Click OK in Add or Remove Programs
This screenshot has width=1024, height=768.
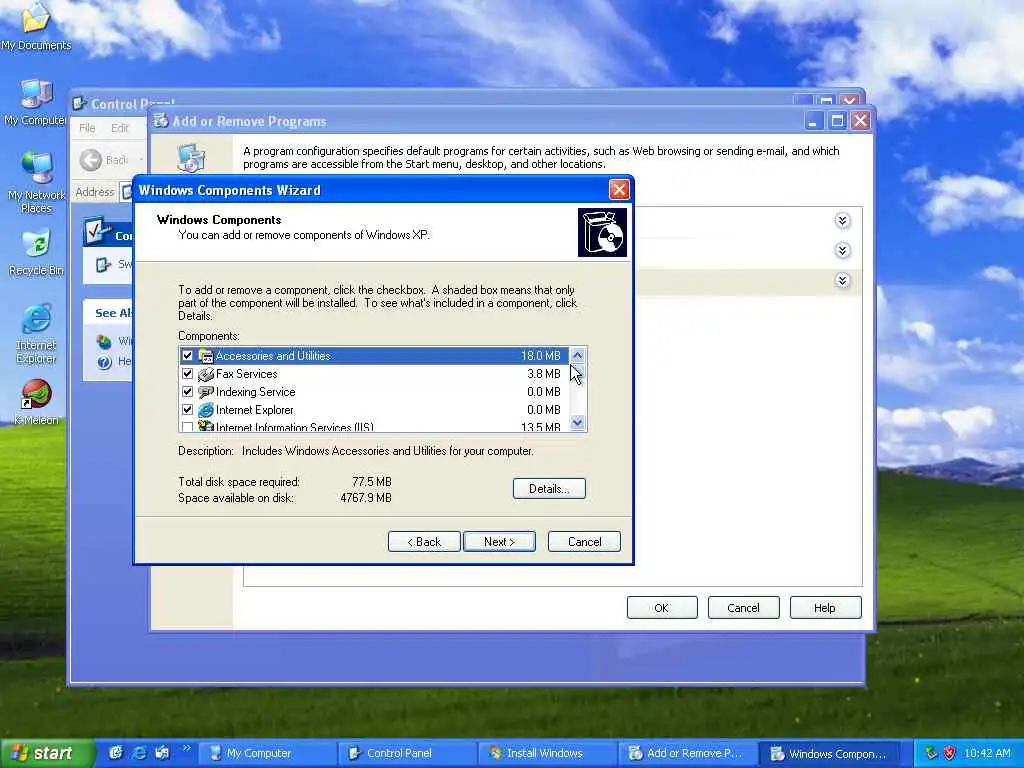point(662,608)
